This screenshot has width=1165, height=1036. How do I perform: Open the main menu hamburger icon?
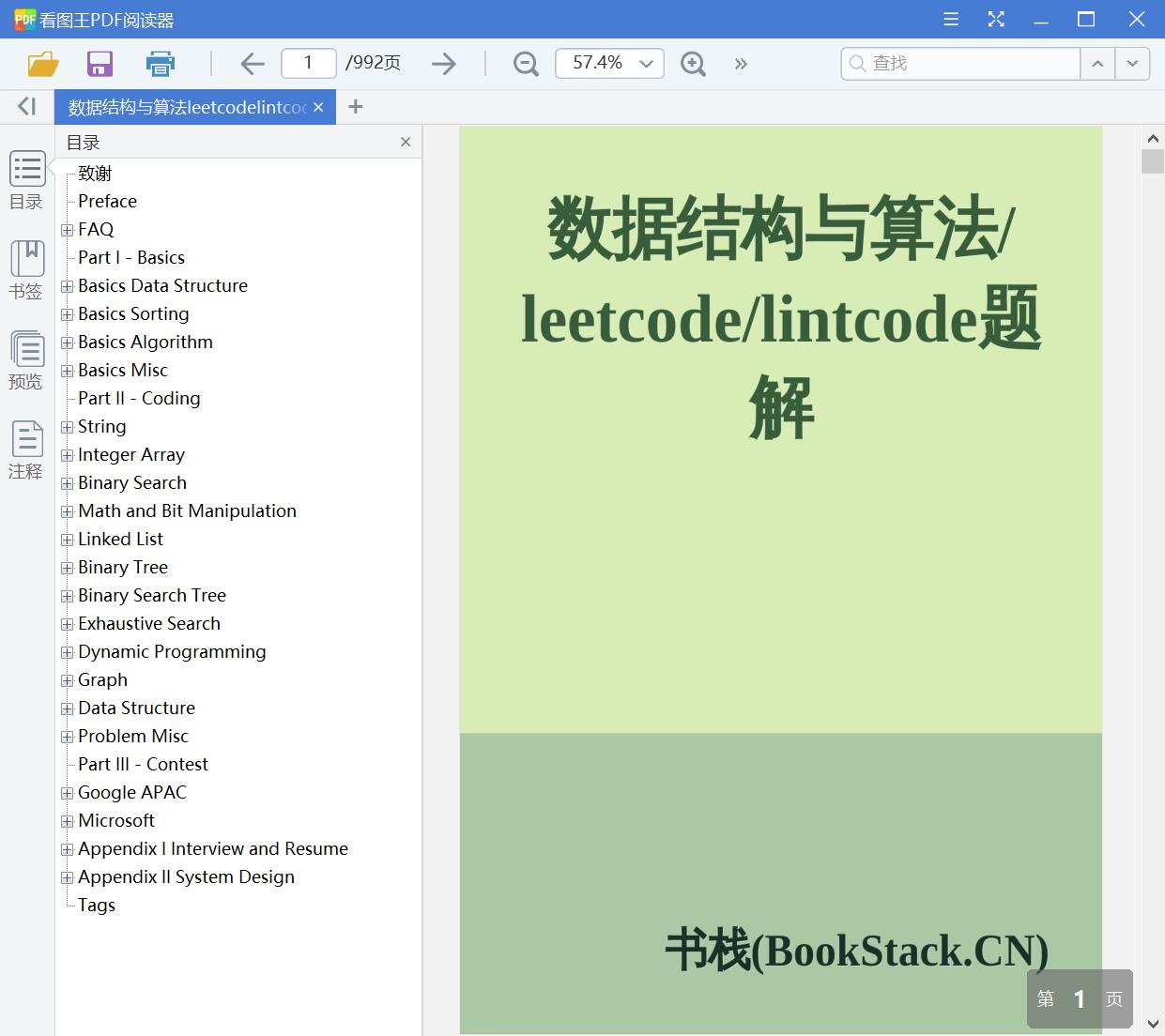point(951,19)
